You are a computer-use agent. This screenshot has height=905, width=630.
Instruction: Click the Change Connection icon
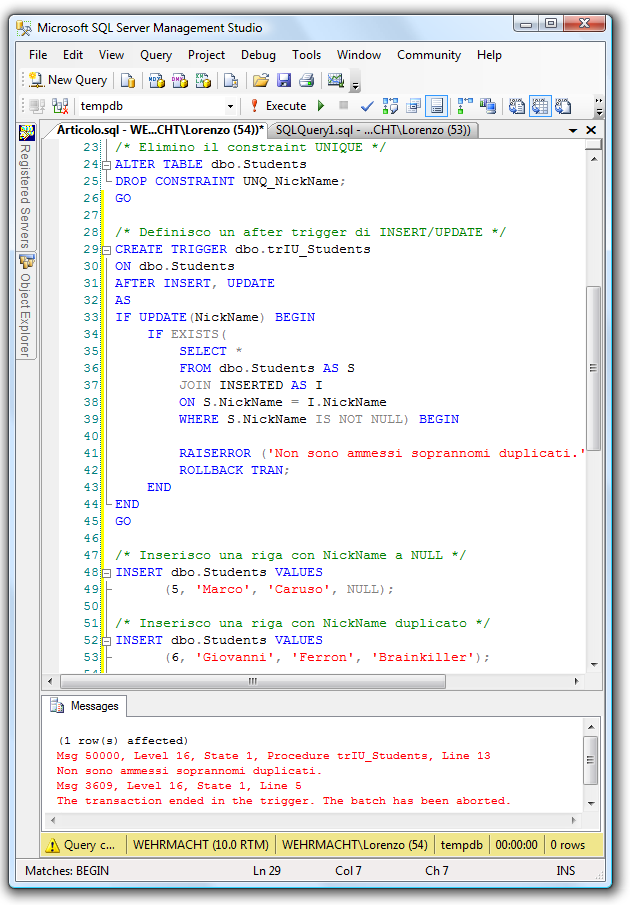tap(60, 106)
